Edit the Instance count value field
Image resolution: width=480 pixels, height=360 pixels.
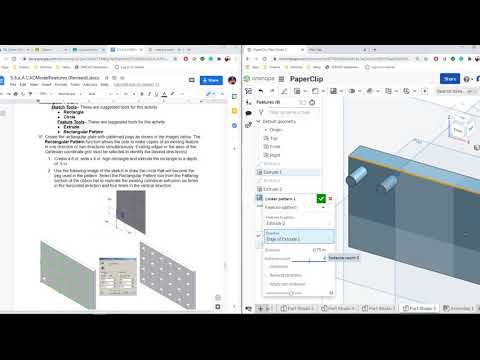point(308,259)
